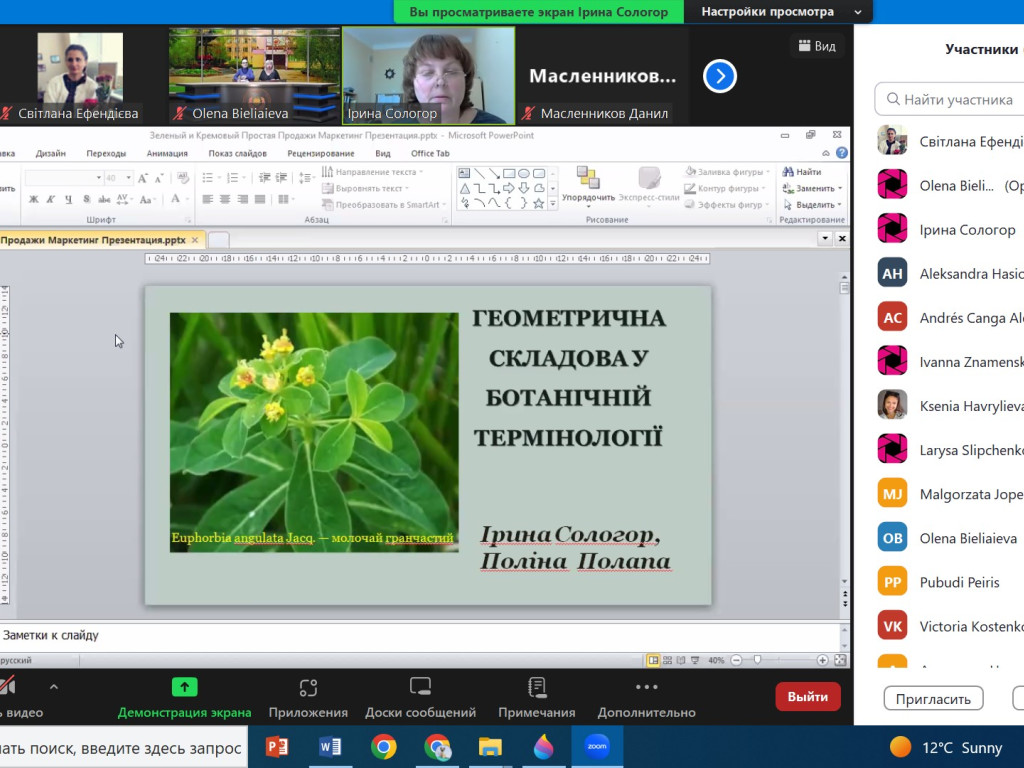Click the zoom-in plus icon
This screenshot has height=768, width=1024.
point(822,660)
